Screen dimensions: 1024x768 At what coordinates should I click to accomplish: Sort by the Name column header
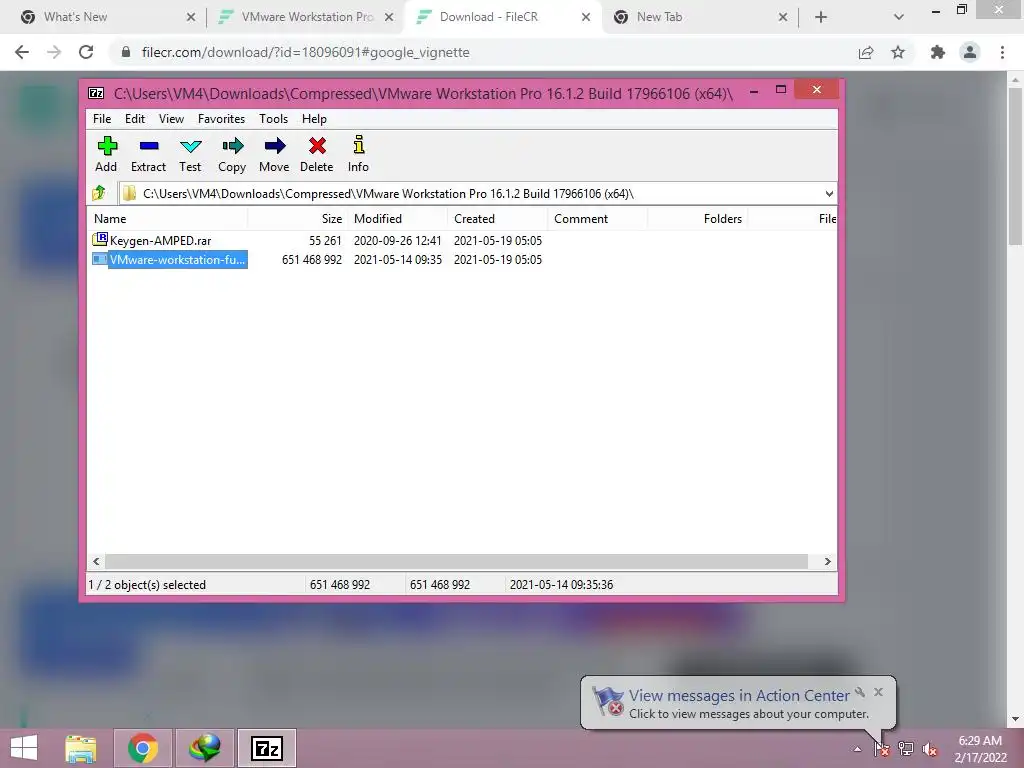[x=167, y=219]
